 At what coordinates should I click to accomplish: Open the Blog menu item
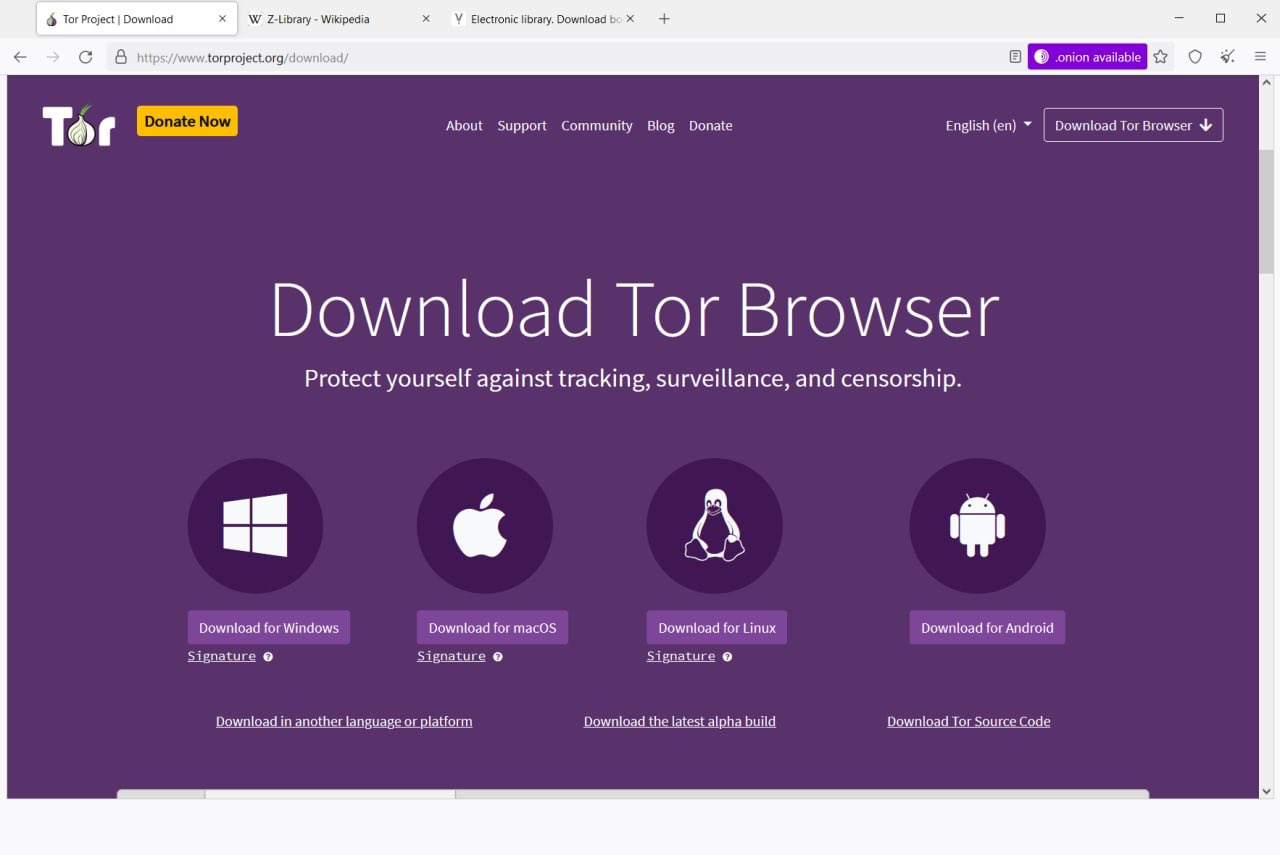(661, 125)
